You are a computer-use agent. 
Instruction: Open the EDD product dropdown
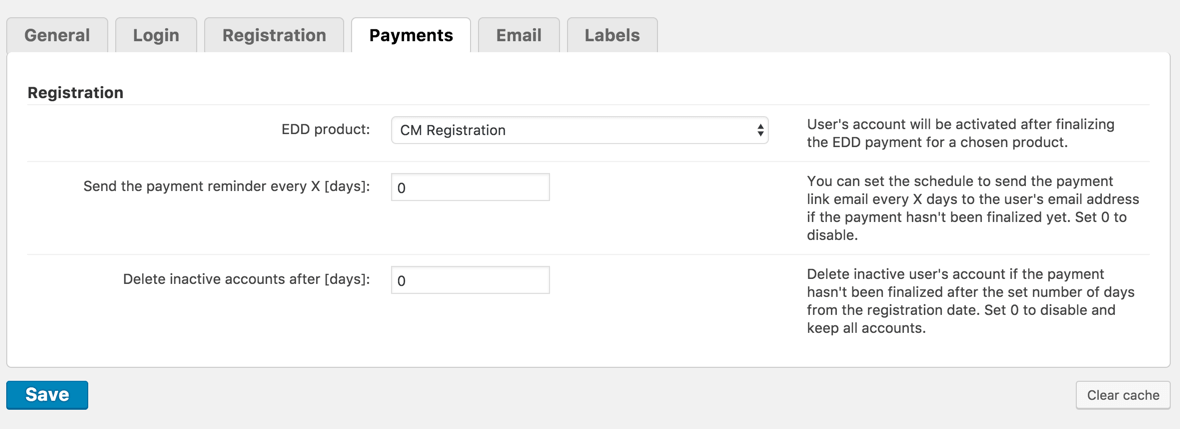(579, 130)
